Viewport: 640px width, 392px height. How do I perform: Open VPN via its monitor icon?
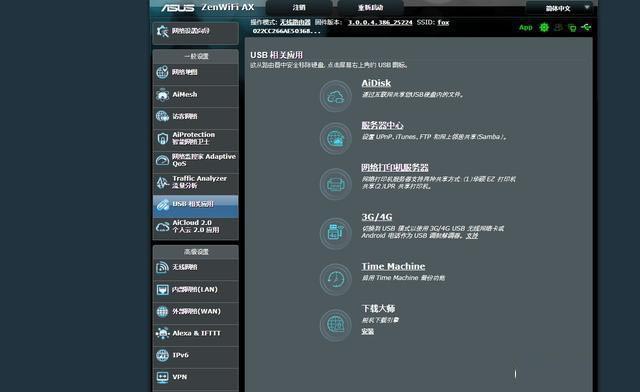pyautogui.click(x=162, y=377)
